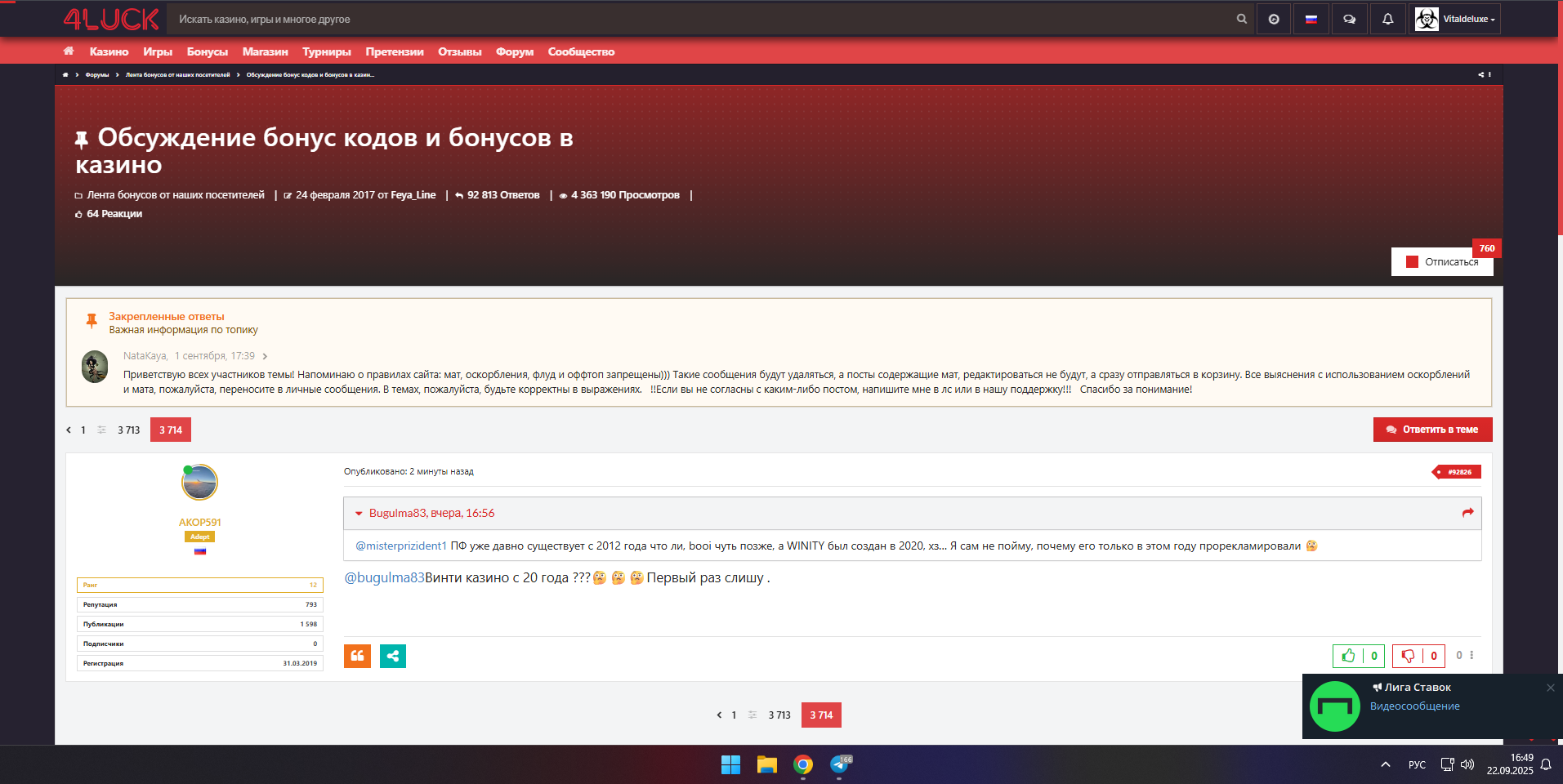Open the post options three-dots menu
The height and width of the screenshot is (784, 1563).
1471,655
